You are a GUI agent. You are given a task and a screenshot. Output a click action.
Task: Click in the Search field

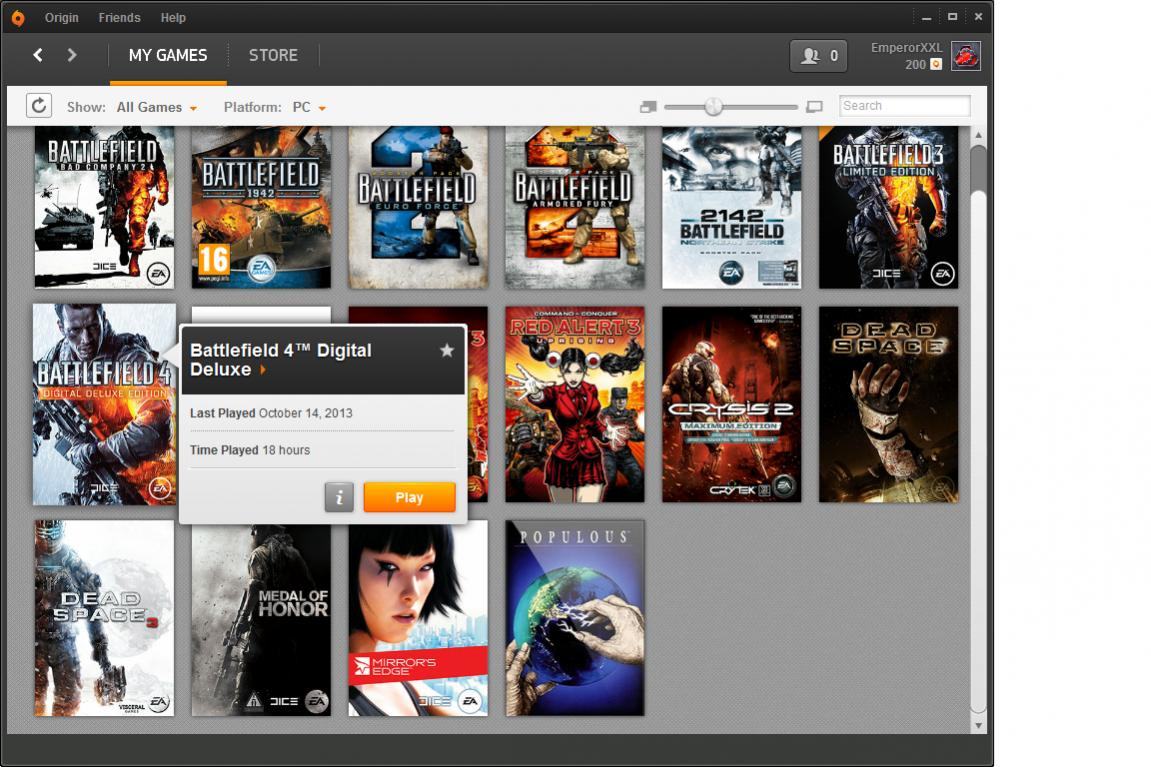tap(904, 106)
